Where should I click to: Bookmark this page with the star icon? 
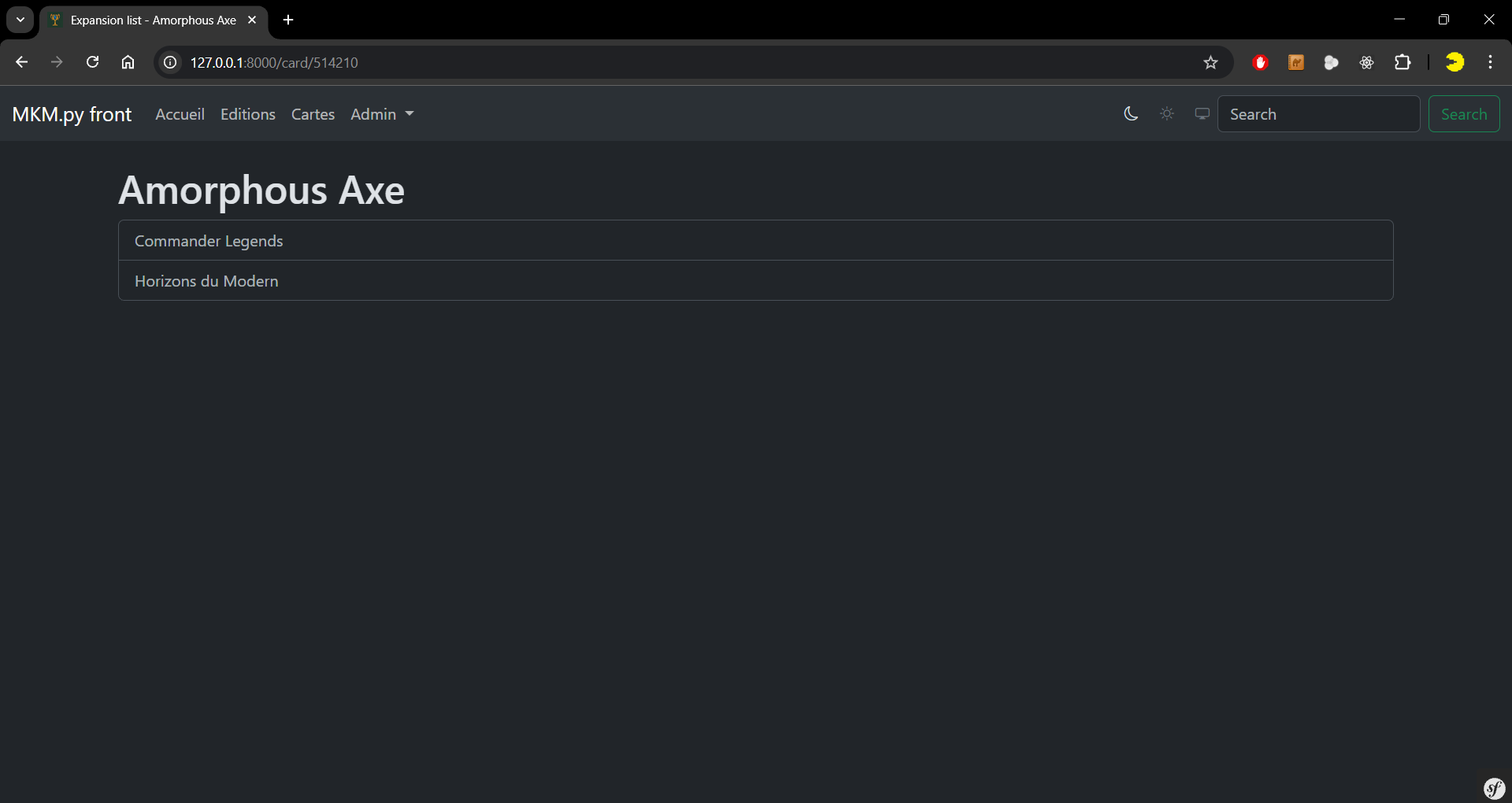pos(1210,63)
